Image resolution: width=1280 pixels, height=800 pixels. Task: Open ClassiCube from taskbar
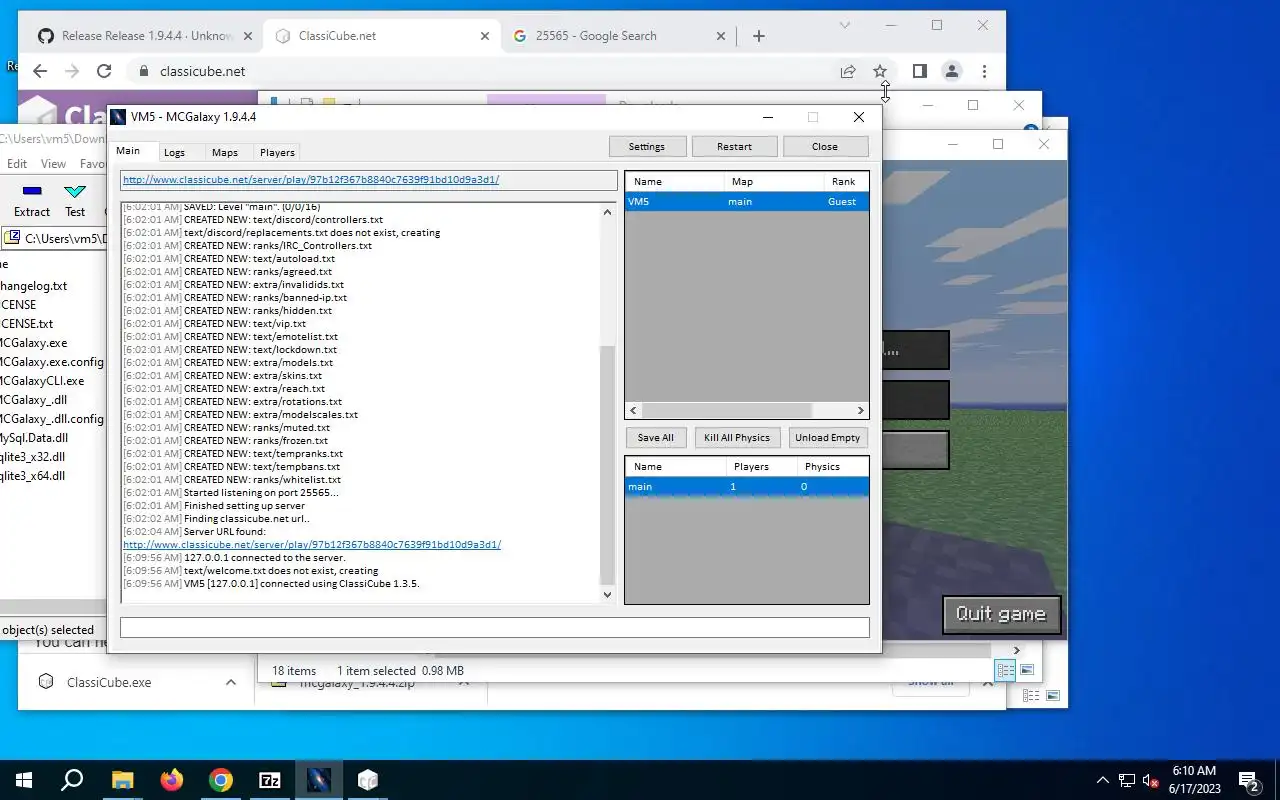[368, 780]
